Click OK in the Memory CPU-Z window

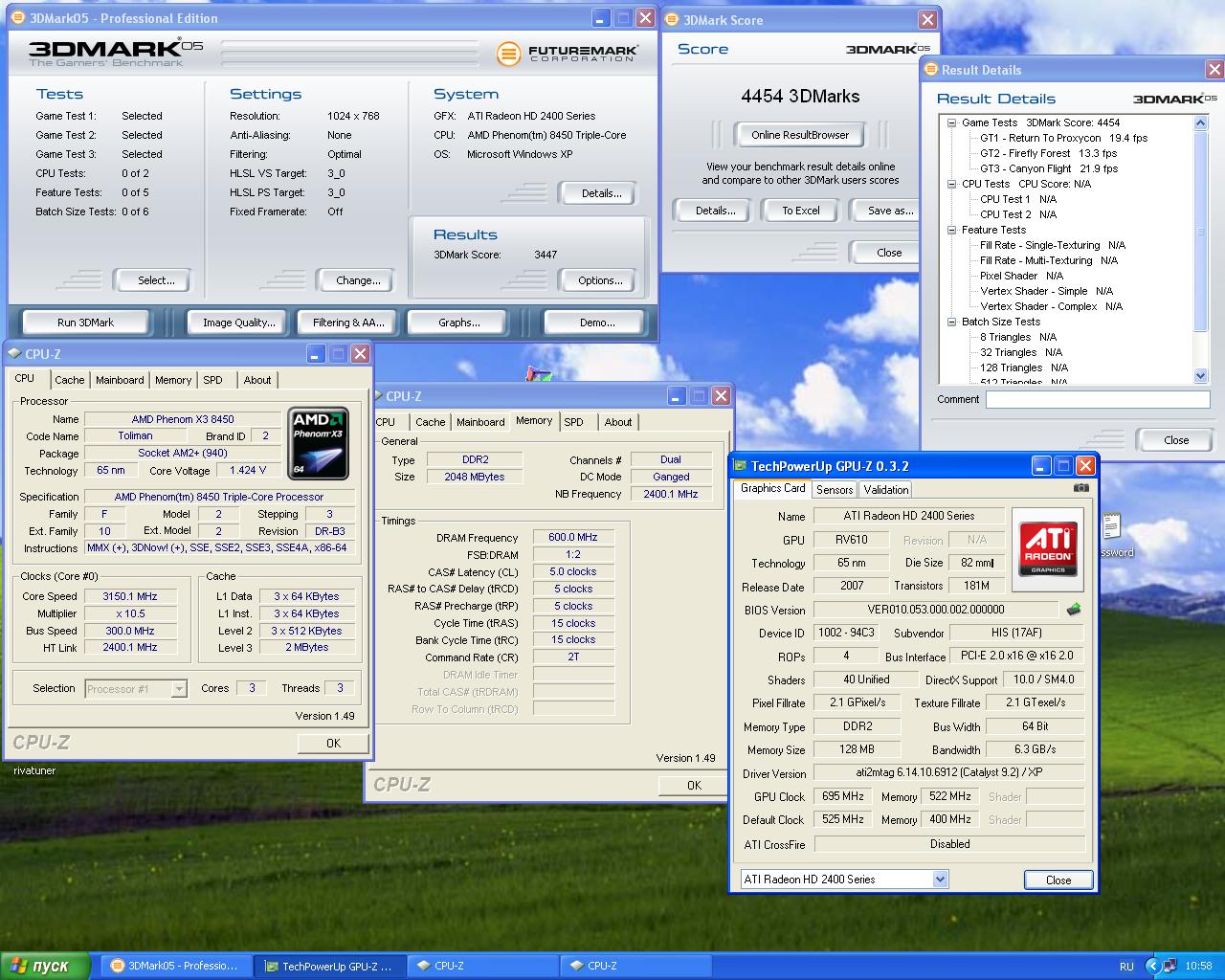pyautogui.click(x=694, y=786)
